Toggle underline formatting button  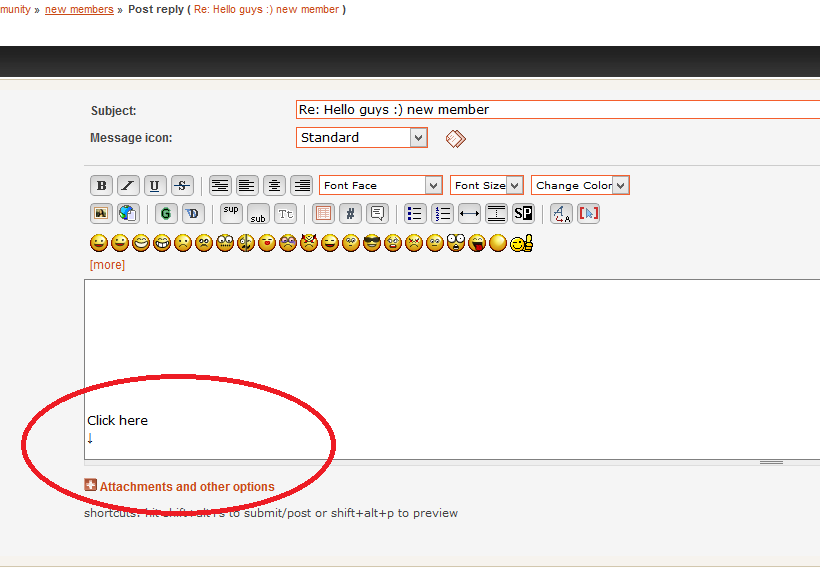click(155, 186)
